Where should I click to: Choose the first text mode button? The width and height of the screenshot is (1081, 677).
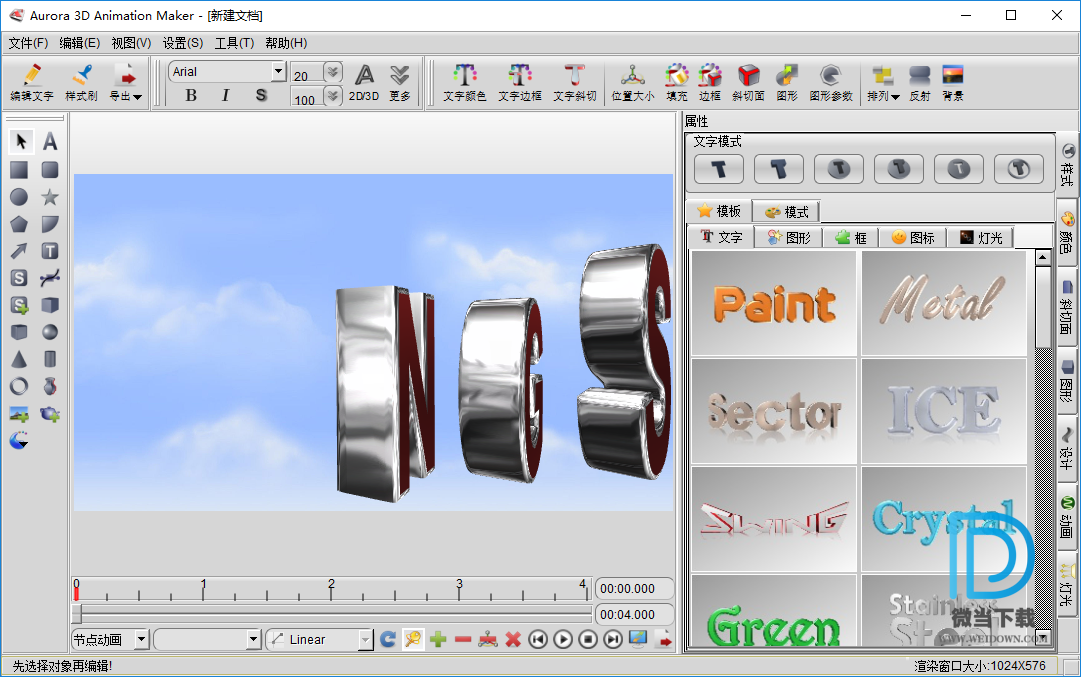(719, 169)
